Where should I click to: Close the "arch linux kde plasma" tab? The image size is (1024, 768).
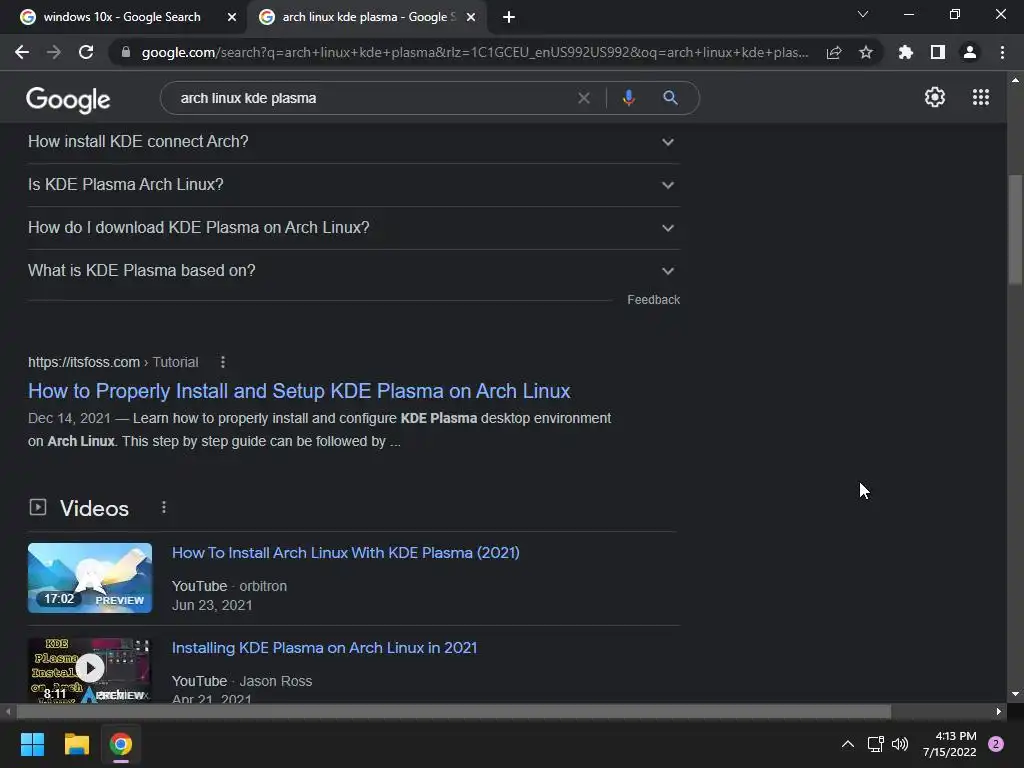tap(471, 17)
